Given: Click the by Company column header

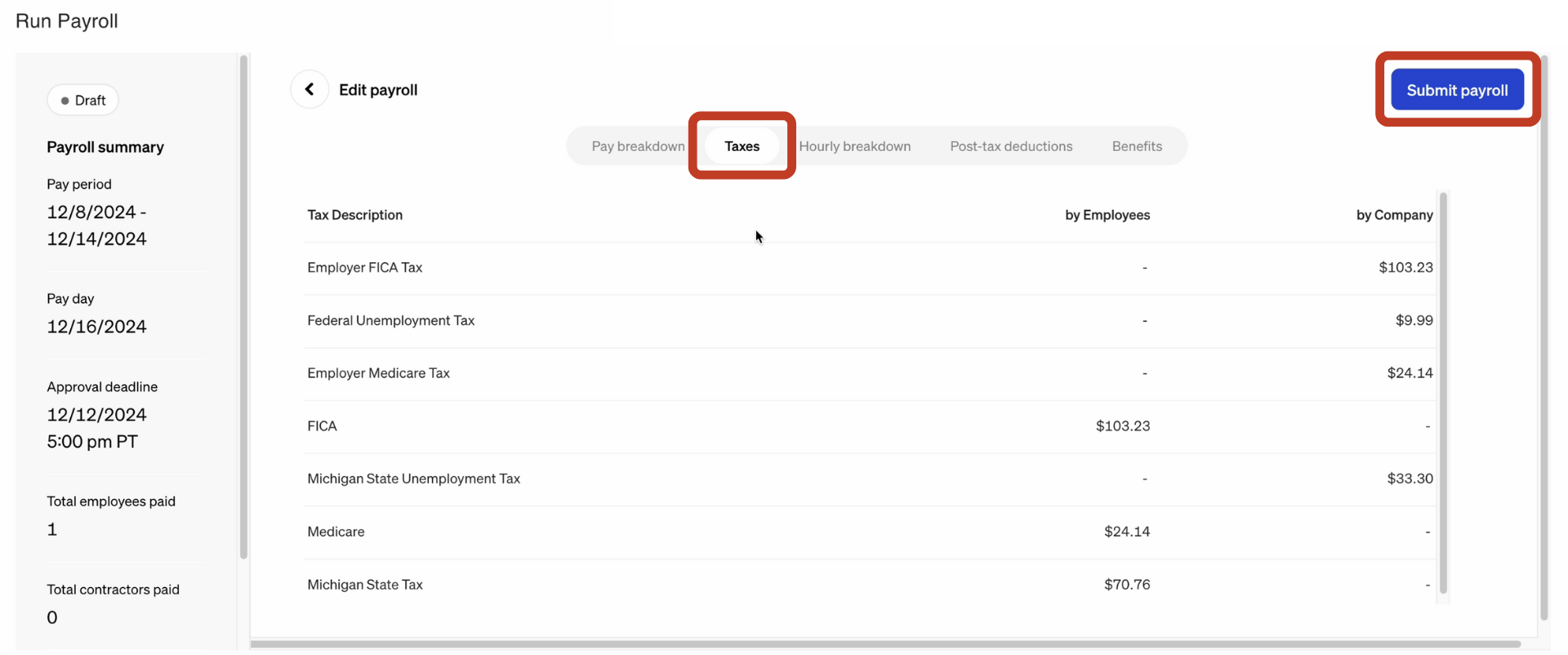Looking at the screenshot, I should pos(1394,215).
